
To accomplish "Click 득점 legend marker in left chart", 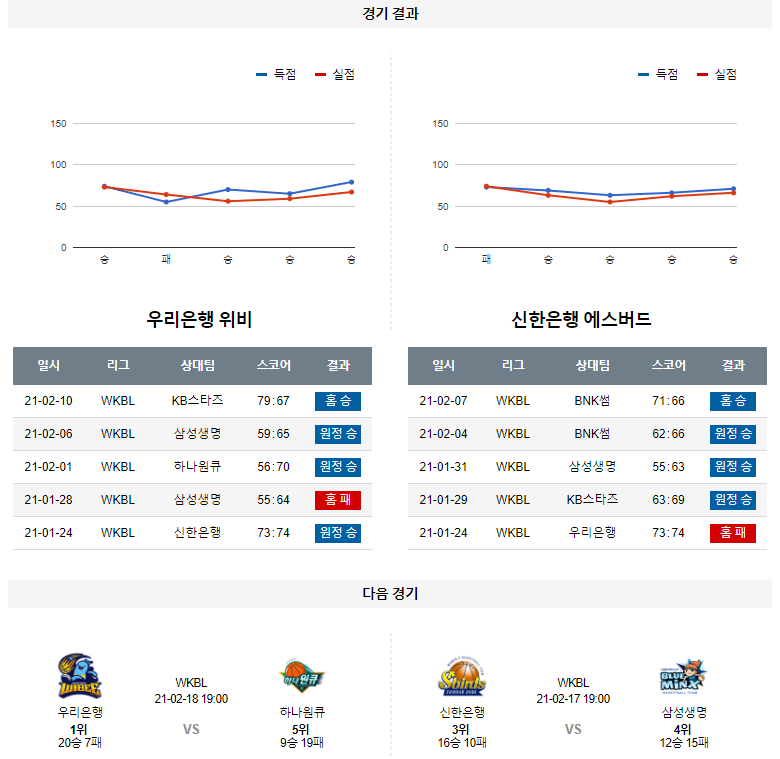I will 262,75.
